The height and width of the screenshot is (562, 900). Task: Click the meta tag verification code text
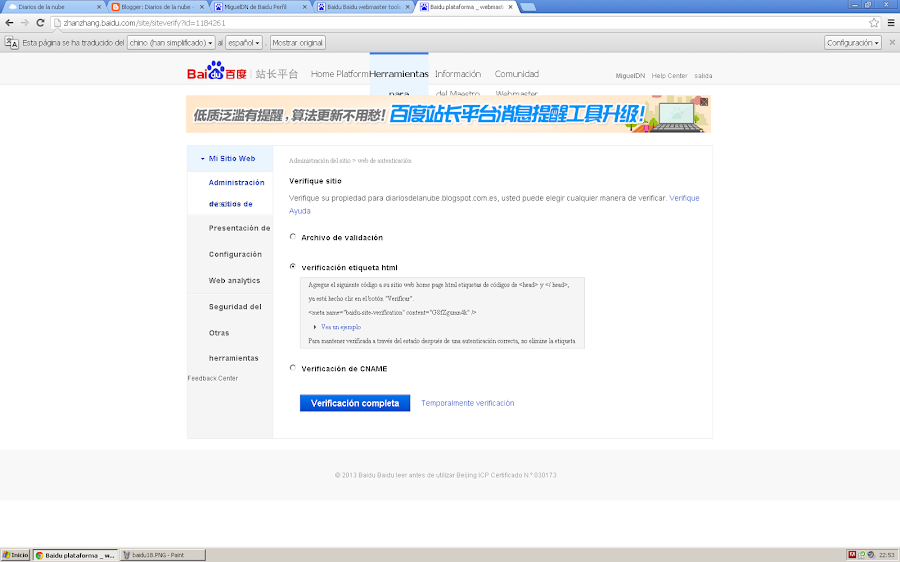tap(392, 313)
